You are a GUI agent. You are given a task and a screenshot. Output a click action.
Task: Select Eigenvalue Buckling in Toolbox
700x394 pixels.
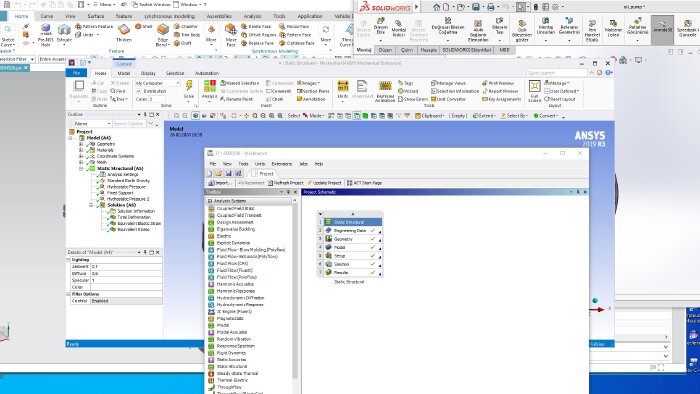pos(235,229)
